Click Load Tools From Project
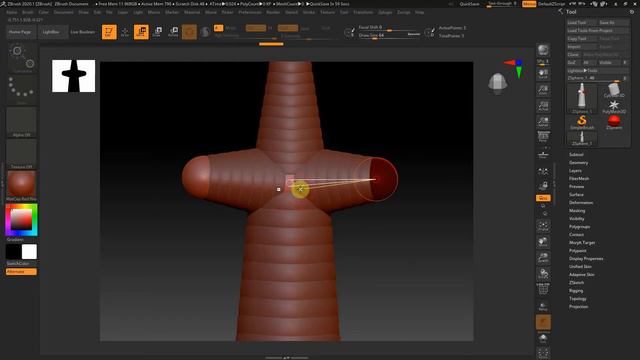Image resolution: width=640 pixels, height=360 pixels. pos(598,31)
